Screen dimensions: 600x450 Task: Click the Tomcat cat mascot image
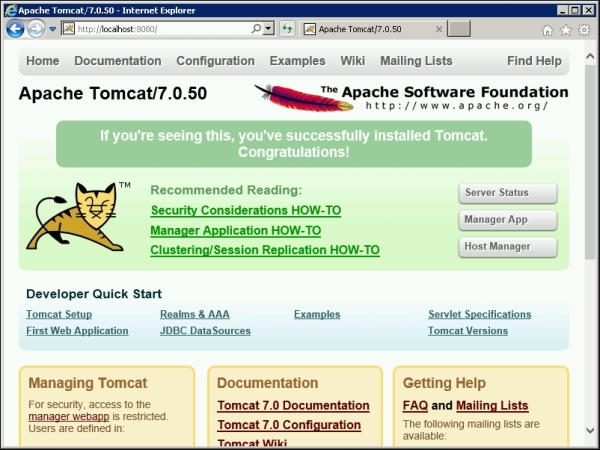pyautogui.click(x=77, y=216)
